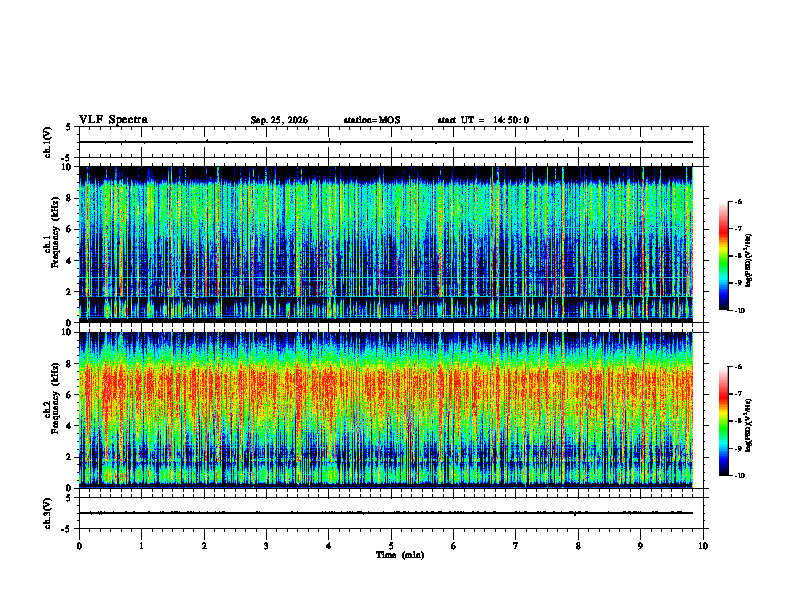Click the start UT 14:50:0 label
The width and height of the screenshot is (792, 612).
point(483,120)
